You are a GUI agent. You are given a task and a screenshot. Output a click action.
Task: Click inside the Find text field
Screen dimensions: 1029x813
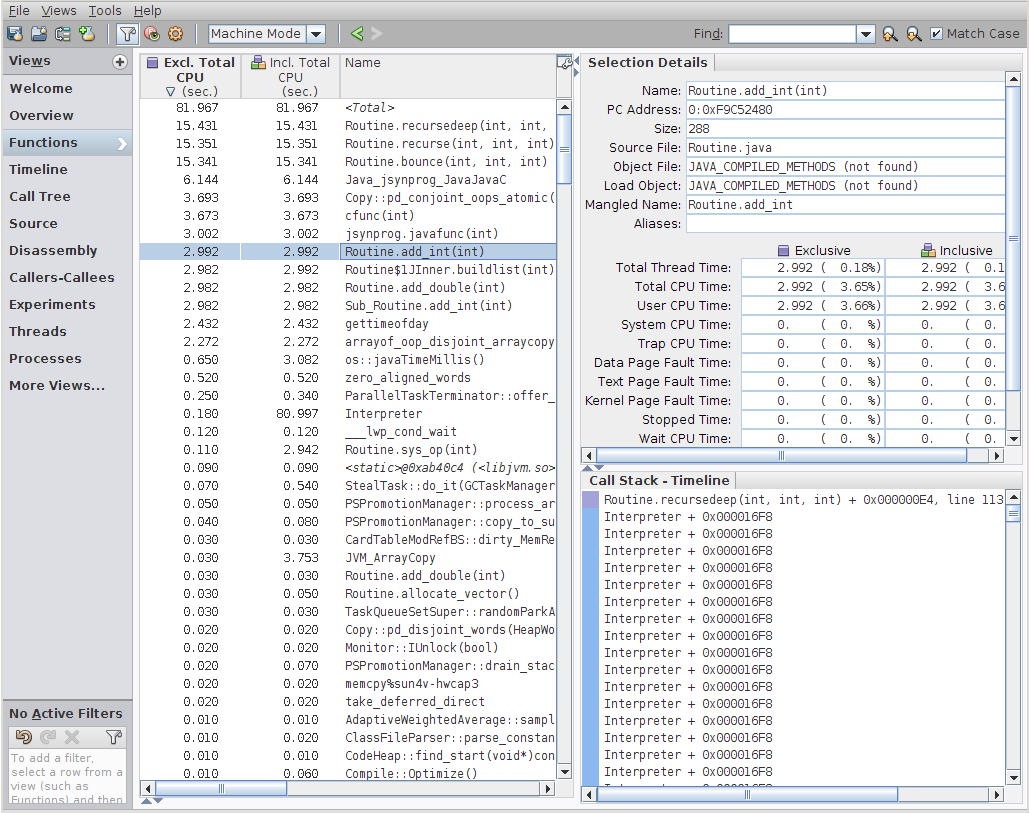tap(792, 33)
